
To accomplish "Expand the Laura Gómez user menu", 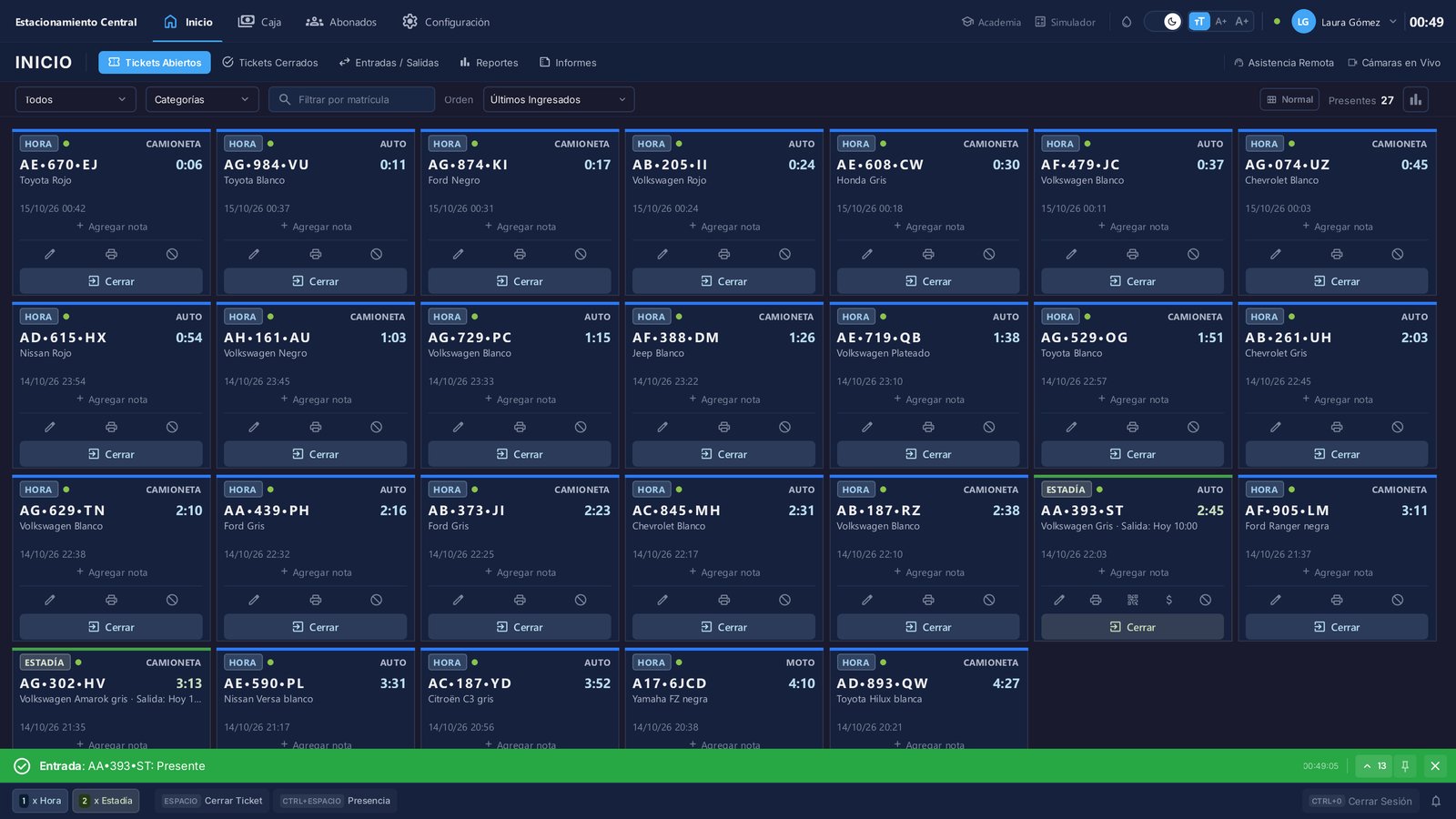I will [1345, 22].
